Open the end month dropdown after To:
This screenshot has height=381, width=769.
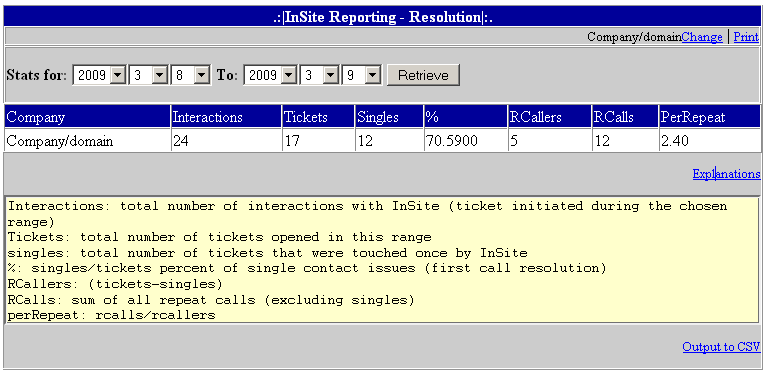click(x=320, y=75)
